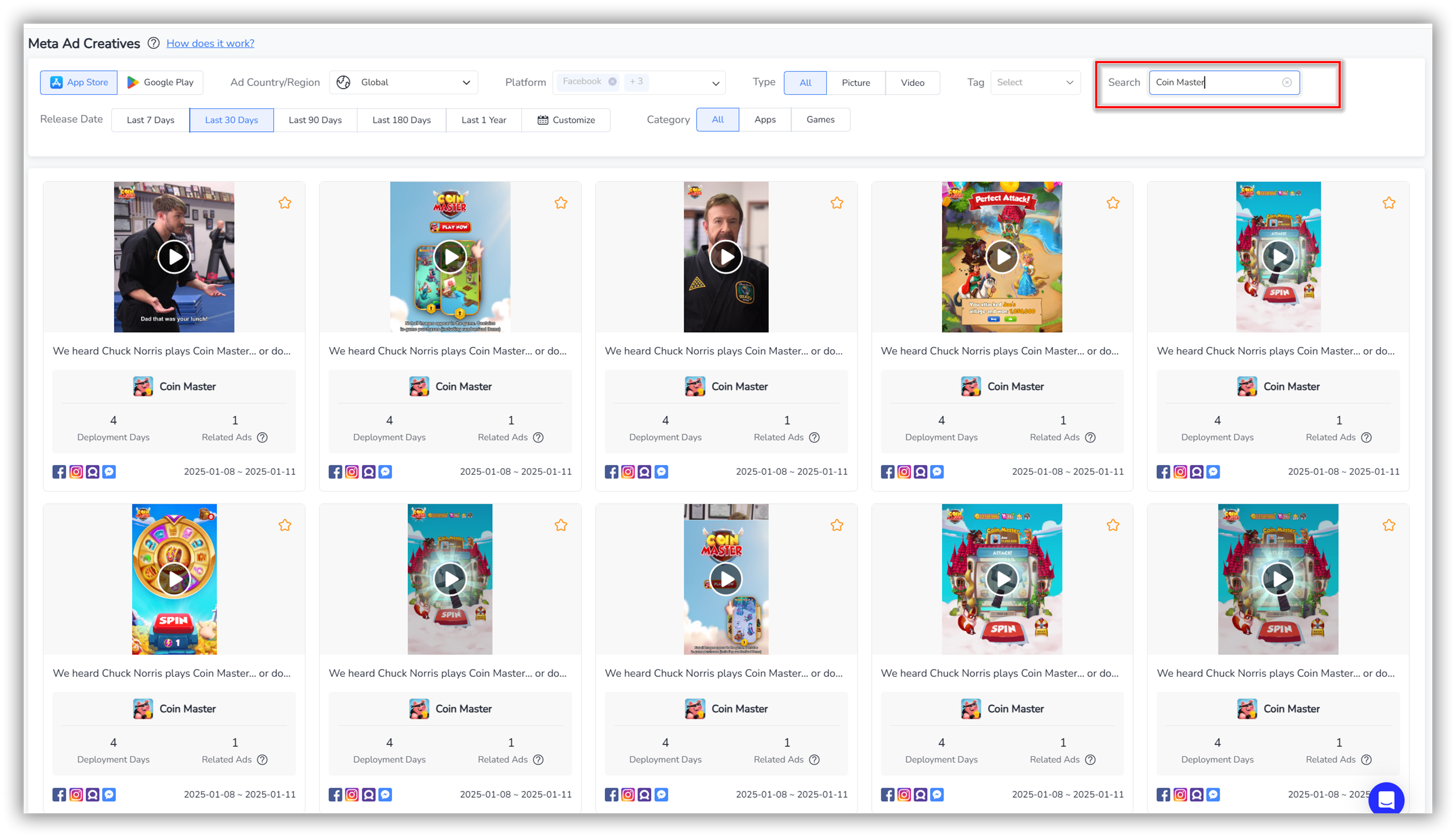Filter creatives by Picture type

(856, 83)
